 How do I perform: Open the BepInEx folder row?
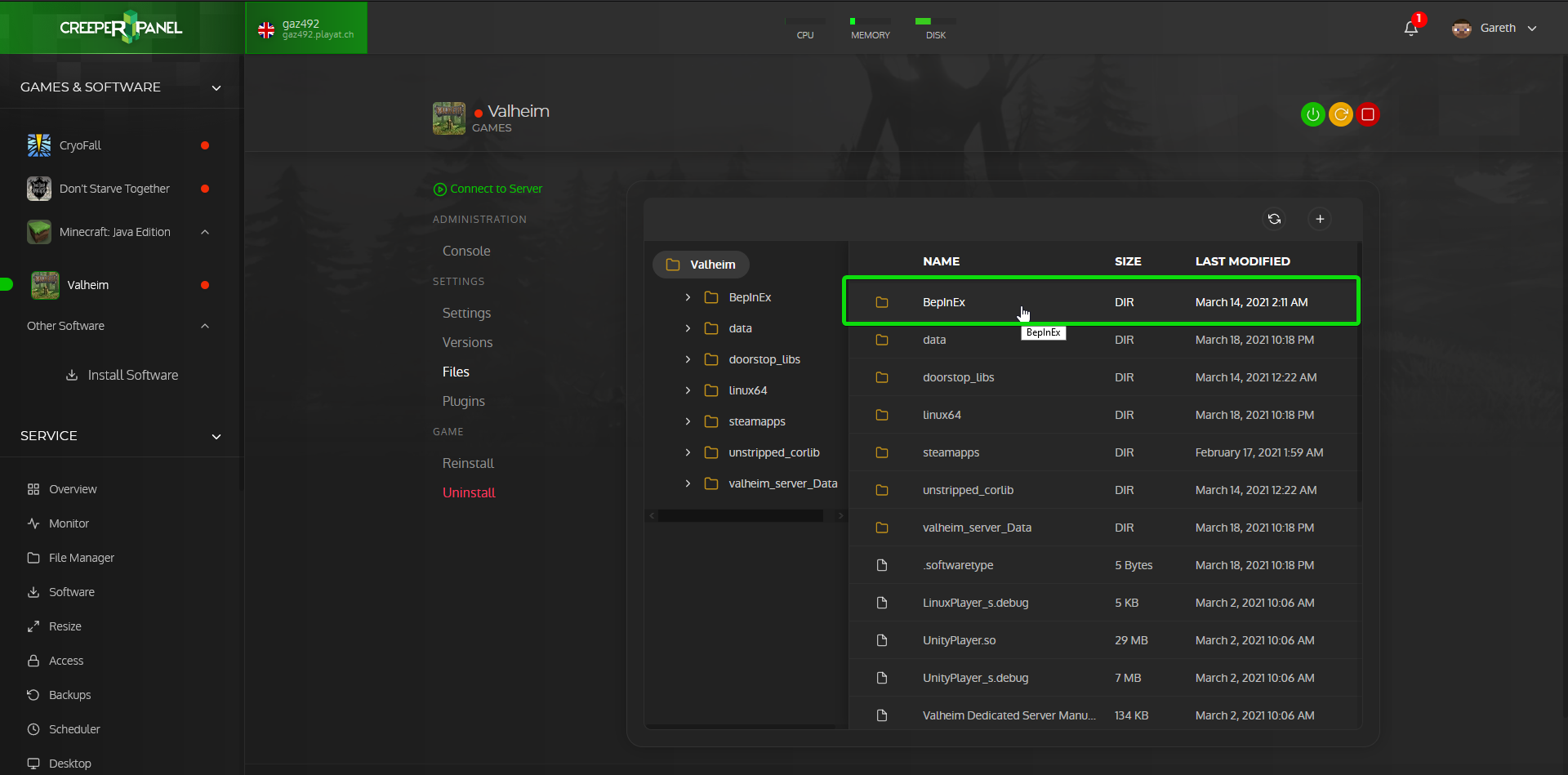pyautogui.click(x=1101, y=302)
